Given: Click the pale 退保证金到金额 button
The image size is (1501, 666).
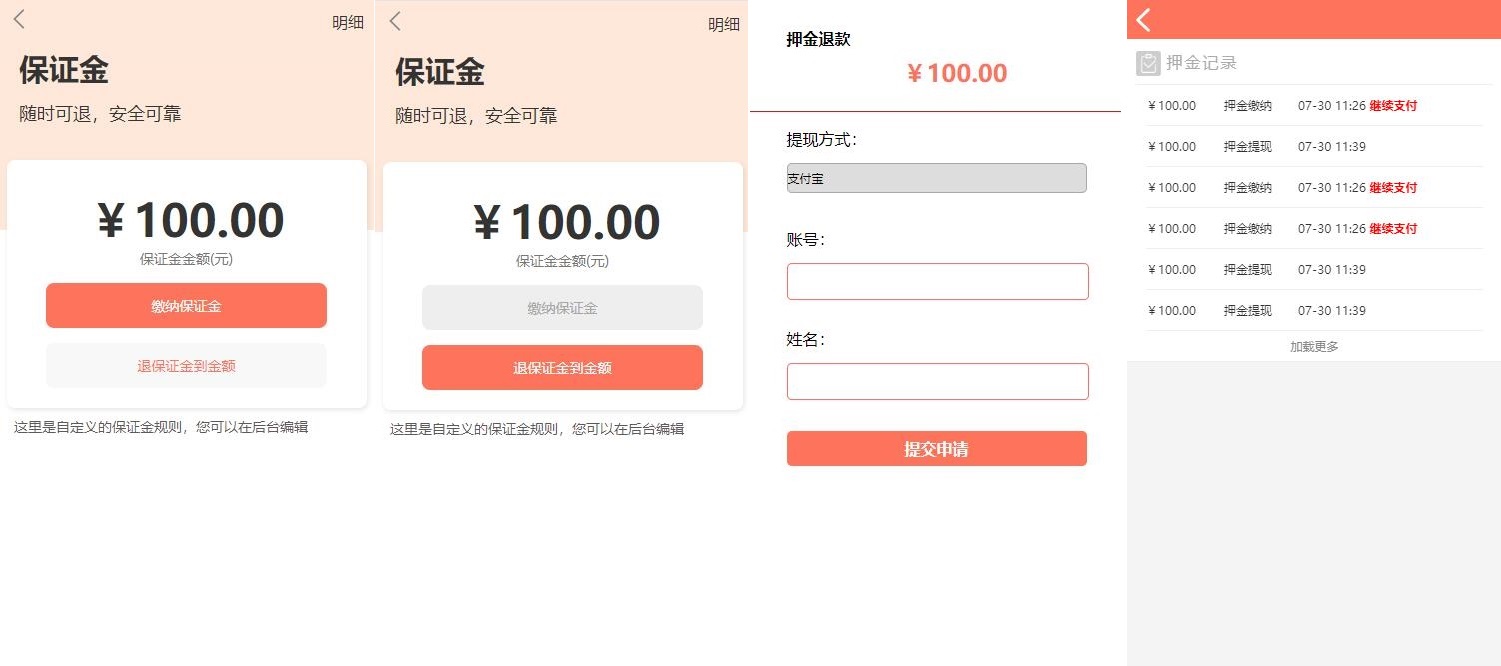Looking at the screenshot, I should pyautogui.click(x=186, y=366).
